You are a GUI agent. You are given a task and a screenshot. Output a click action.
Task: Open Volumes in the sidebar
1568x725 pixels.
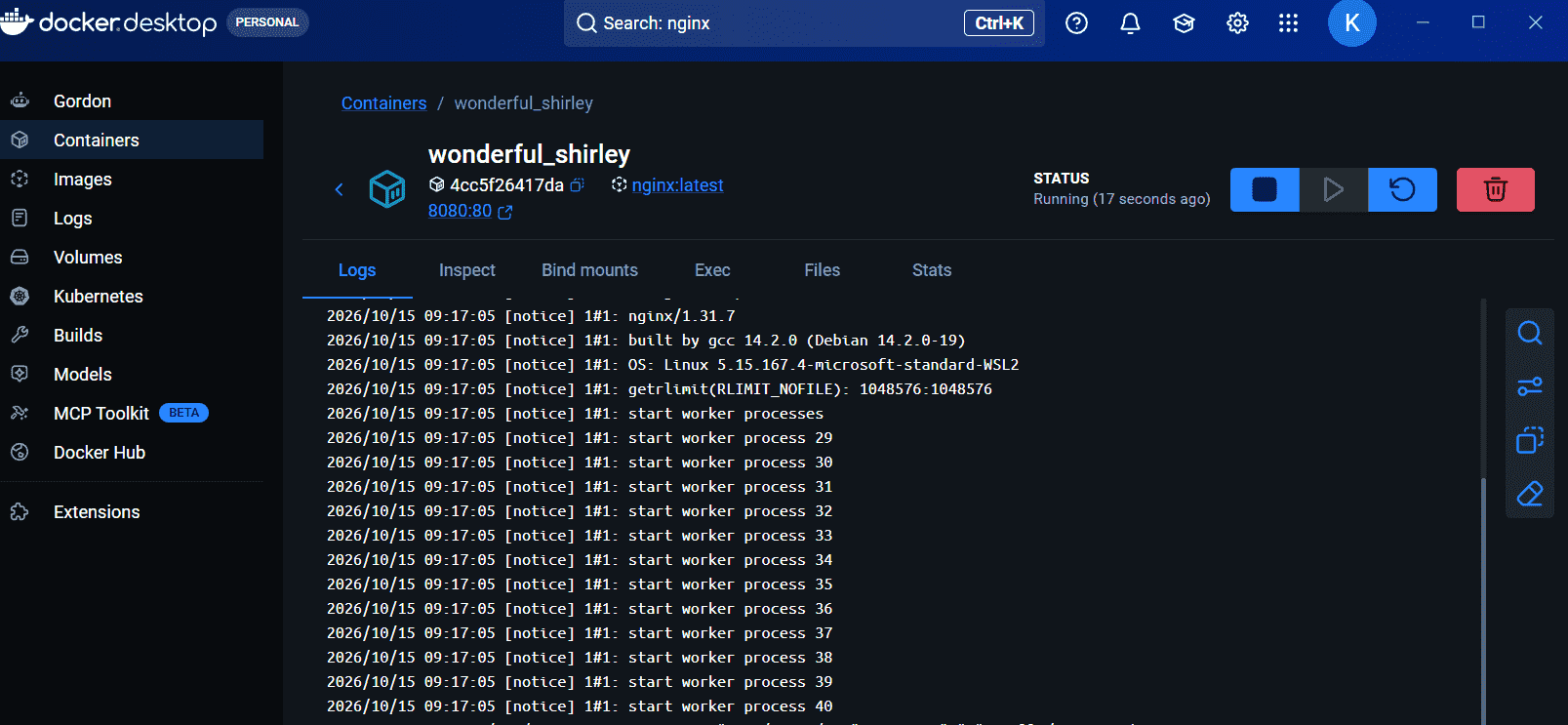point(132,258)
